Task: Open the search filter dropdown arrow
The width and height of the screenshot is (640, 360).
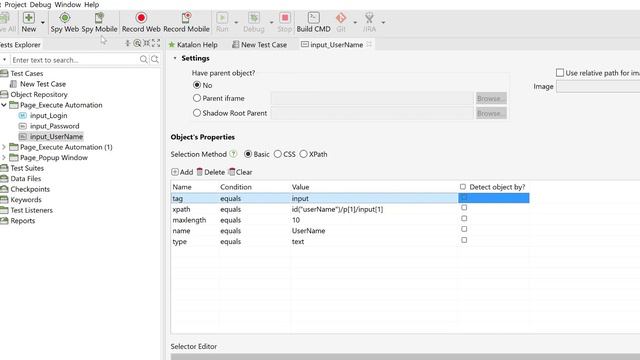Action: click(x=4, y=60)
